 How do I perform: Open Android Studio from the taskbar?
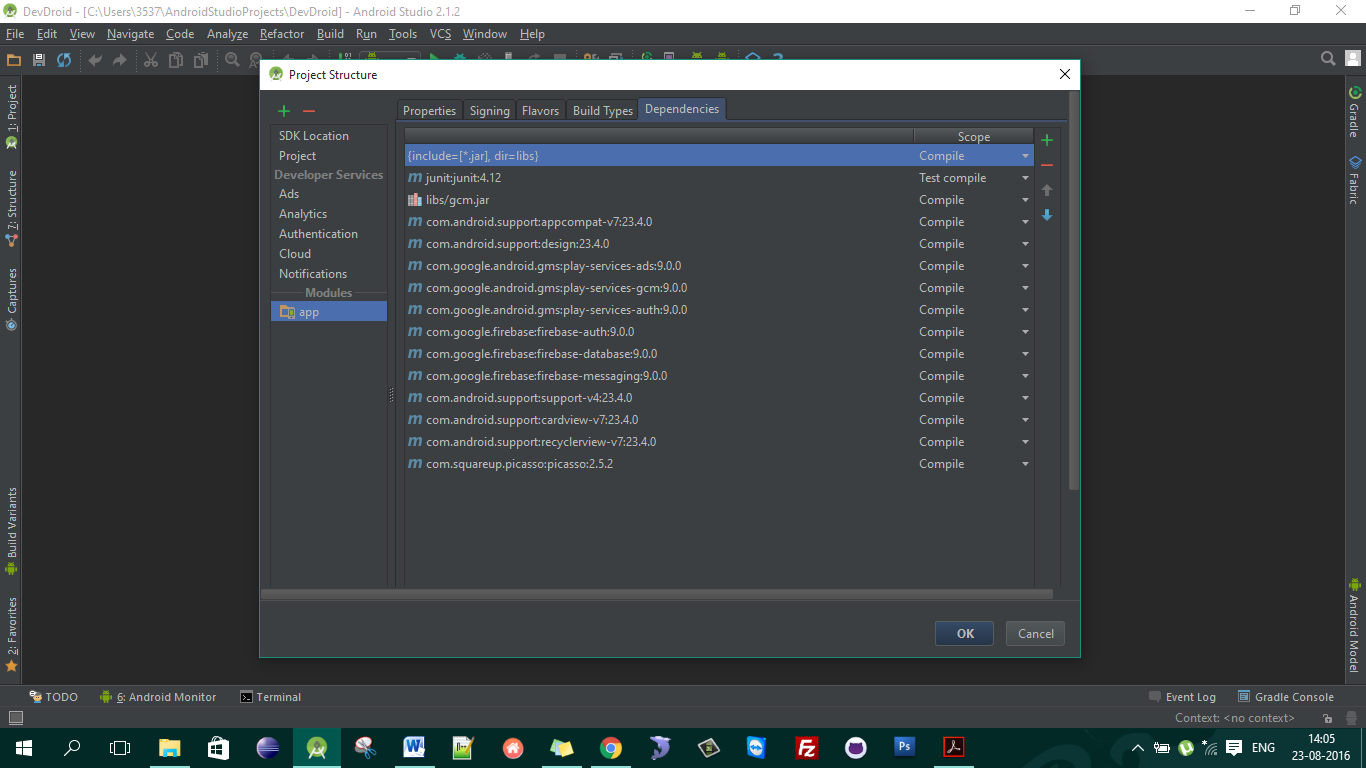pos(317,747)
